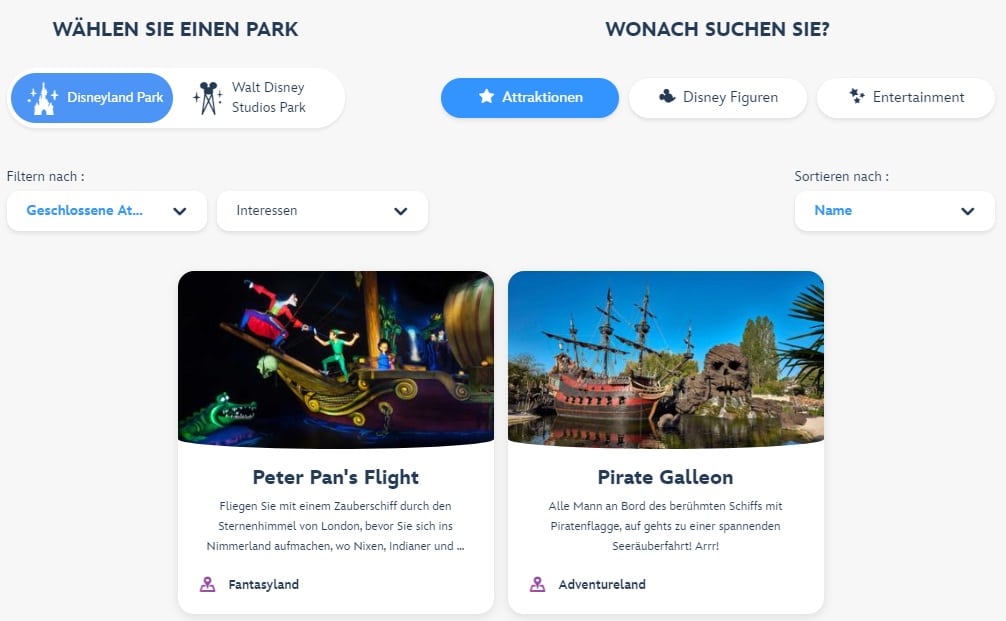Open the Pirate Galleon title link

pyautogui.click(x=665, y=477)
